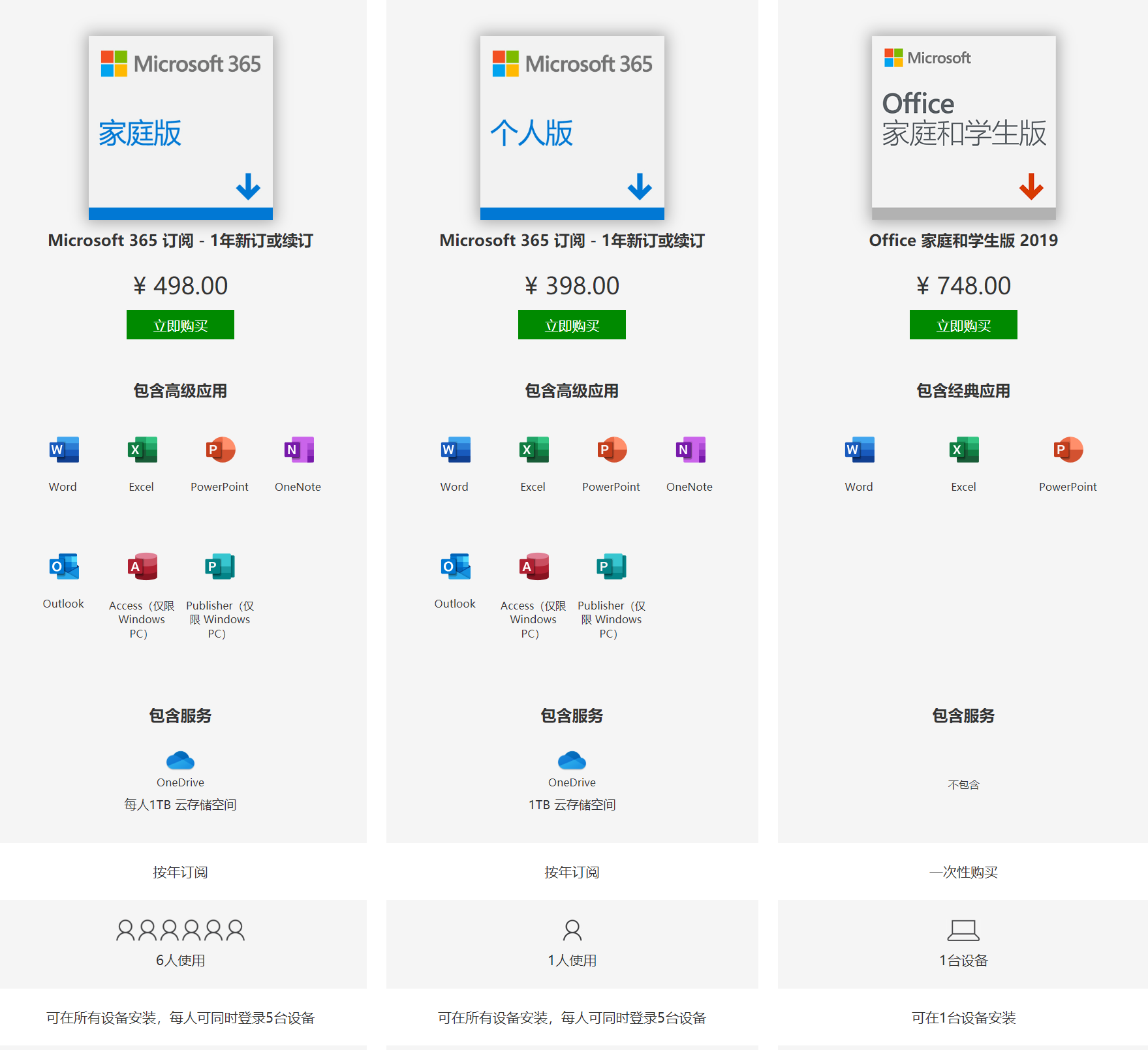Select the Word icon in Office 家庭和学生版 column
Screen dimensions: 1148x1050
point(858,450)
